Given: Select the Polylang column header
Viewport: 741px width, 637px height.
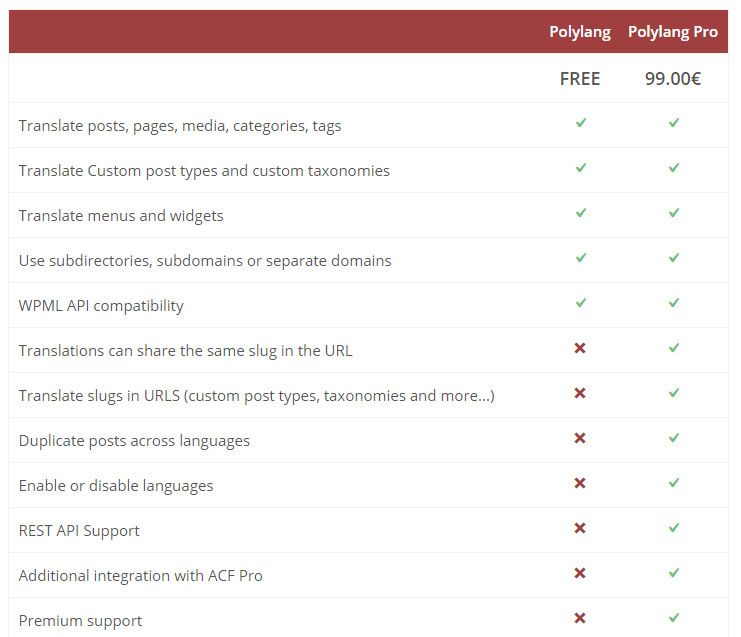Looking at the screenshot, I should [580, 32].
